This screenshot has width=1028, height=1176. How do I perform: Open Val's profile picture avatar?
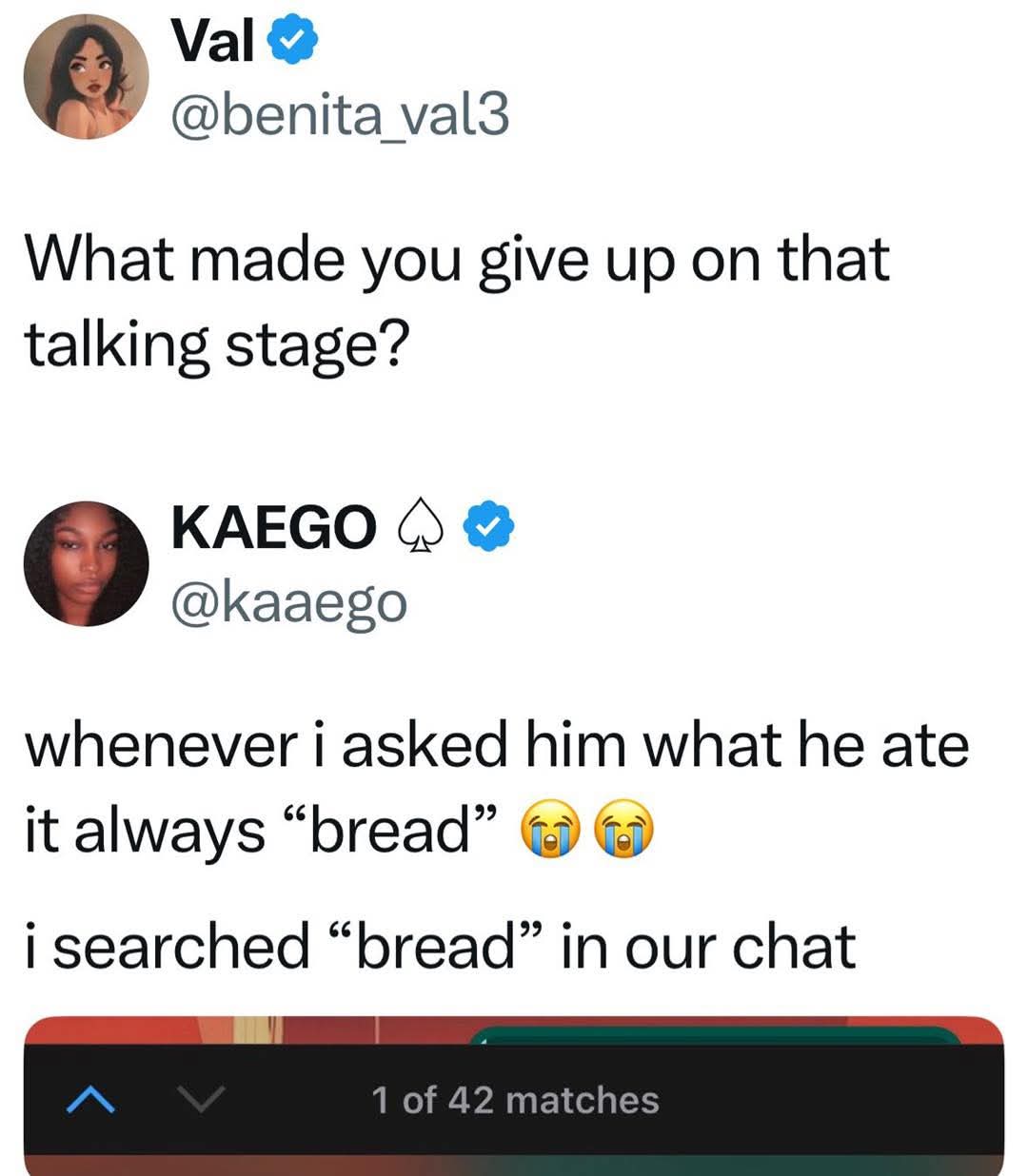coord(86,76)
